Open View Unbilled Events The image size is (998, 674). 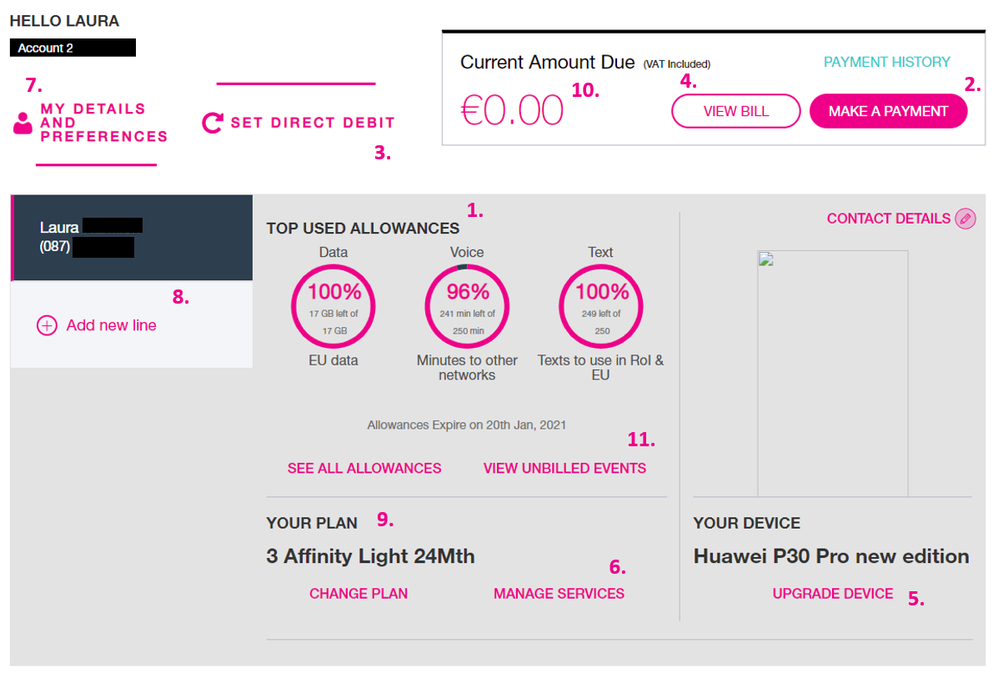[x=565, y=468]
